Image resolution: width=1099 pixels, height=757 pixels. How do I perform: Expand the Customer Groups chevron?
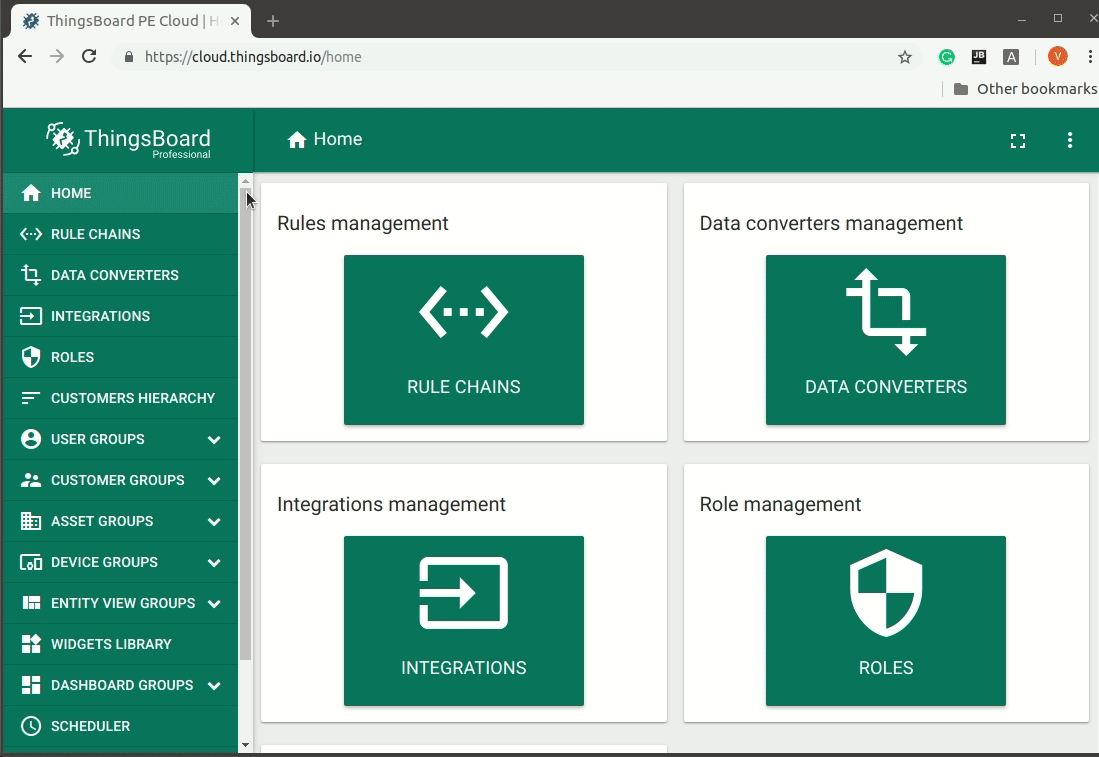click(214, 480)
